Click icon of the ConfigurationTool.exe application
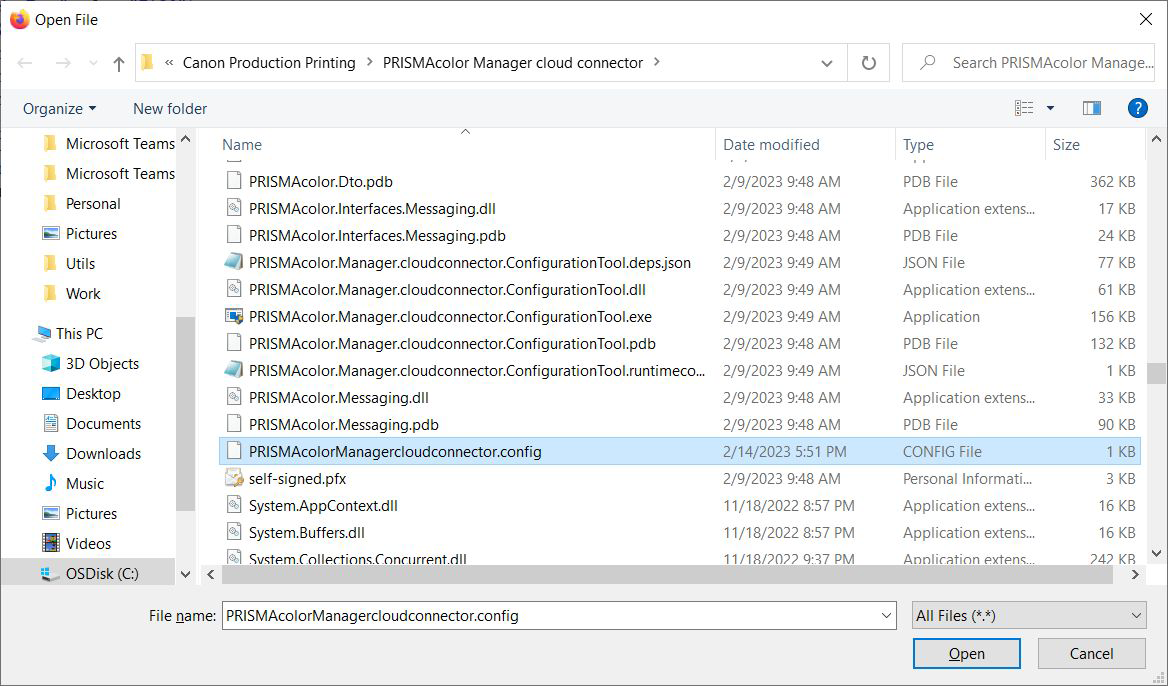Viewport: 1168px width, 686px height. [x=234, y=317]
